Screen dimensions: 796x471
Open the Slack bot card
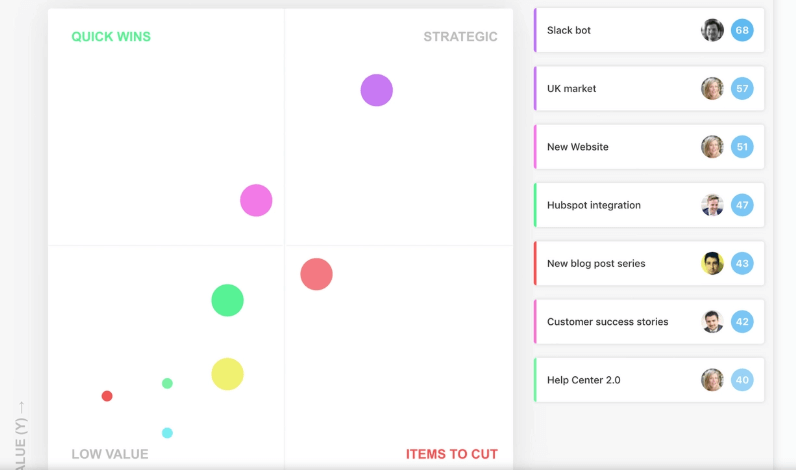[649, 30]
